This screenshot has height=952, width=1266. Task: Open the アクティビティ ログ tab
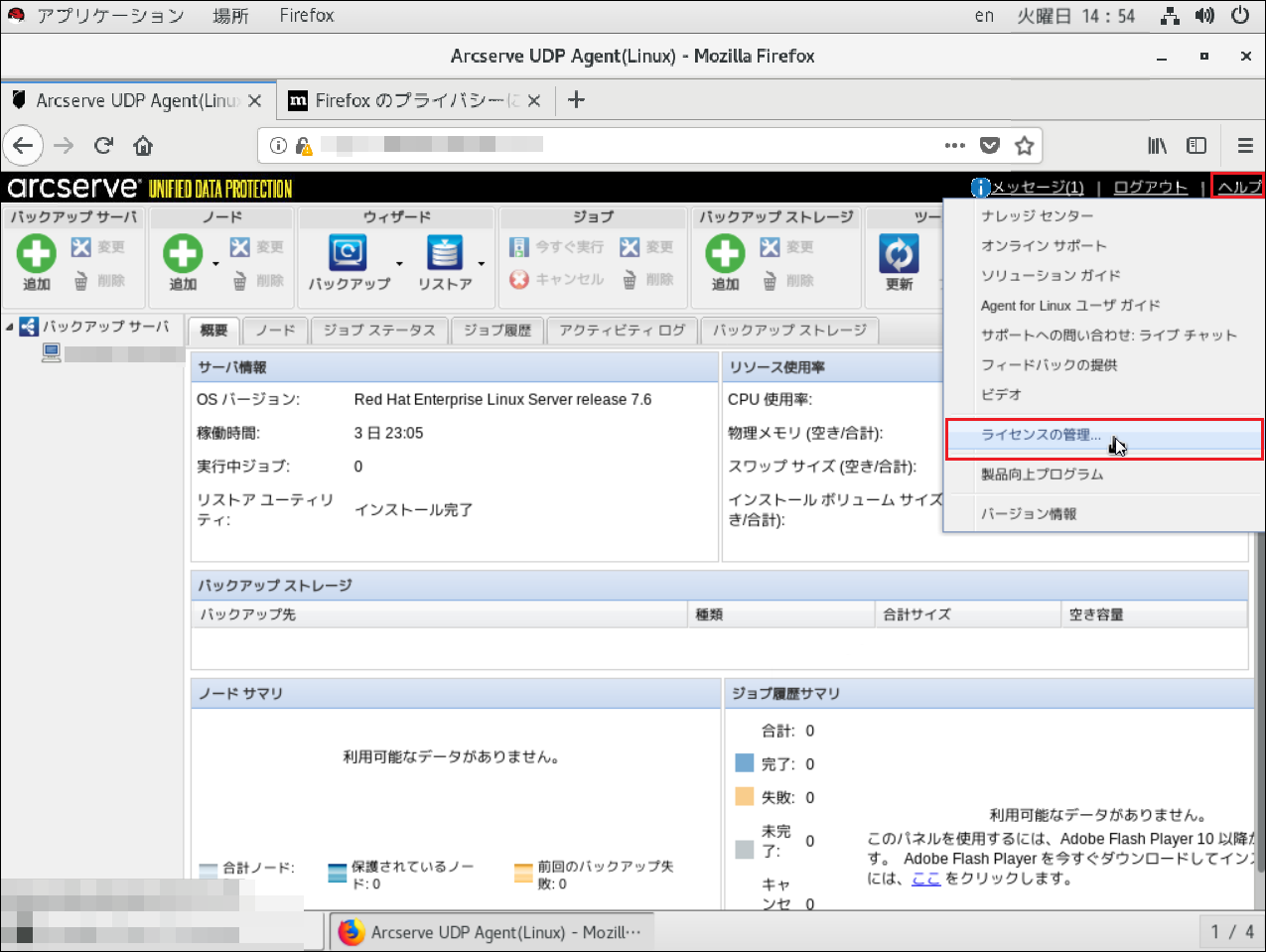tap(623, 331)
